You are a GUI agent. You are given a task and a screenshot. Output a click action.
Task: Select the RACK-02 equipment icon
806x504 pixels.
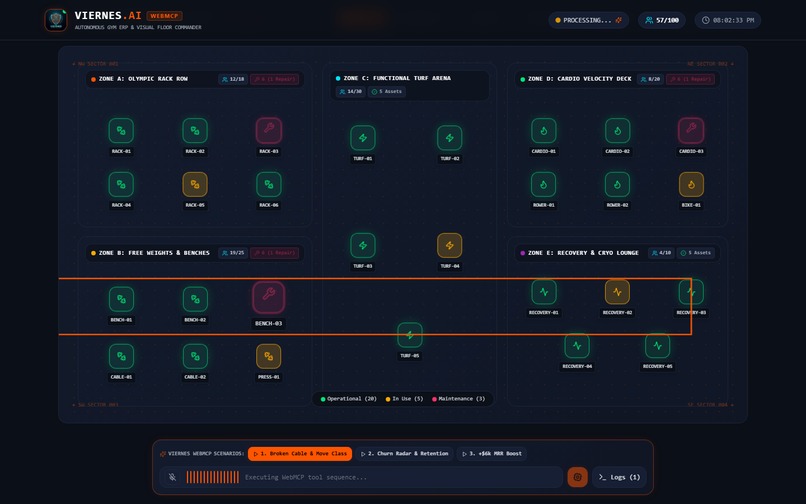[195, 131]
